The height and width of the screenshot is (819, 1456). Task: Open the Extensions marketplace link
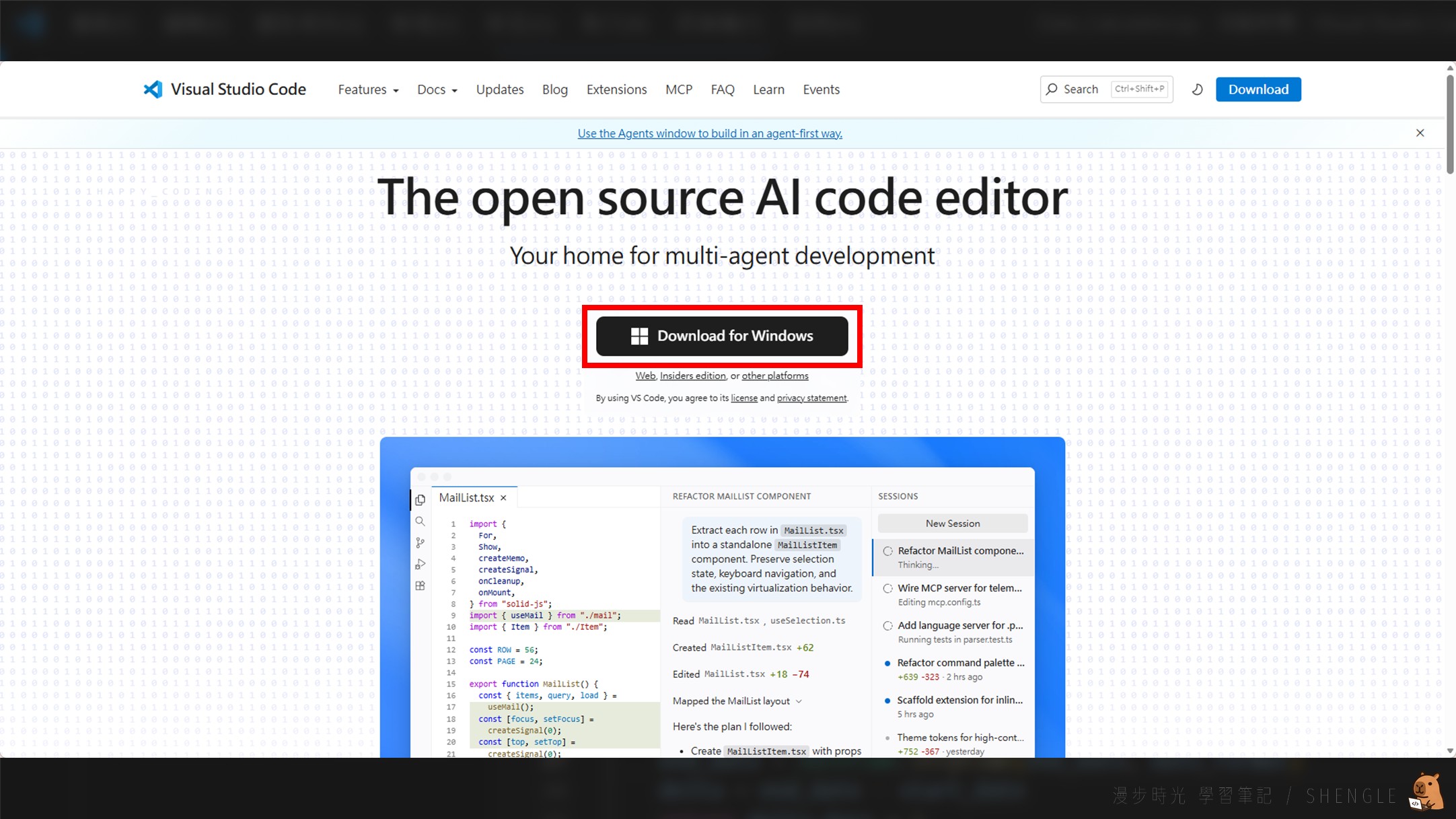click(616, 90)
